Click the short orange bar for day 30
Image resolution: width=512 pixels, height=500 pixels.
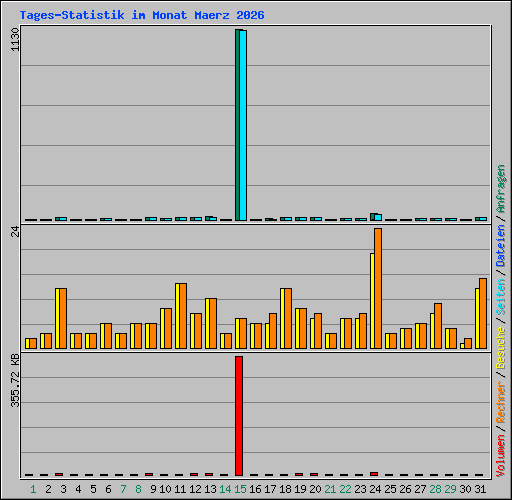coord(468,343)
